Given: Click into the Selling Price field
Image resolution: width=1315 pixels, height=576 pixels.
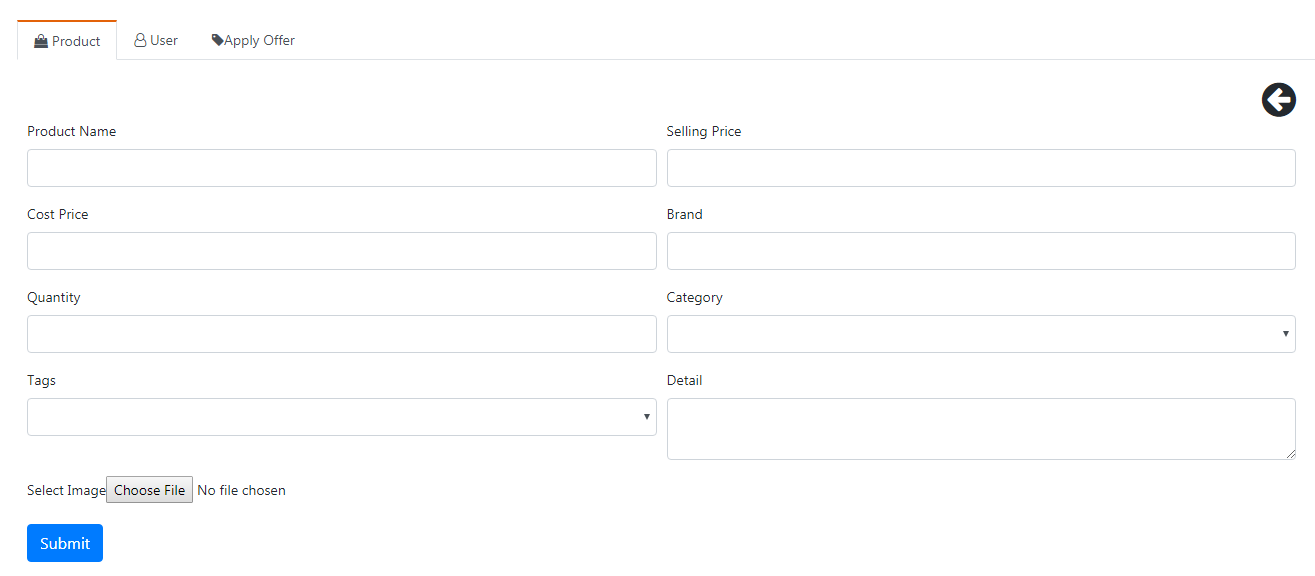Looking at the screenshot, I should [981, 168].
